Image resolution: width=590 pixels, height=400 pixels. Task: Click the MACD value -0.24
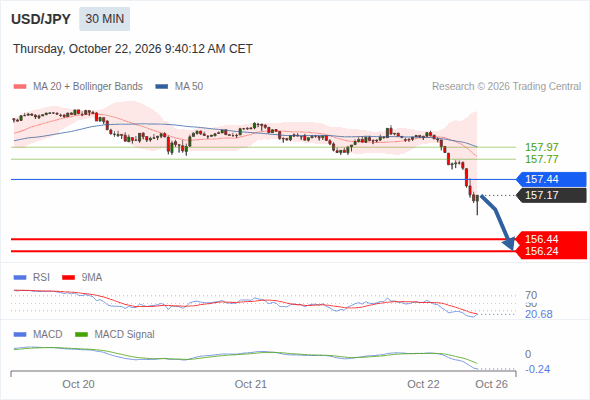click(x=537, y=369)
